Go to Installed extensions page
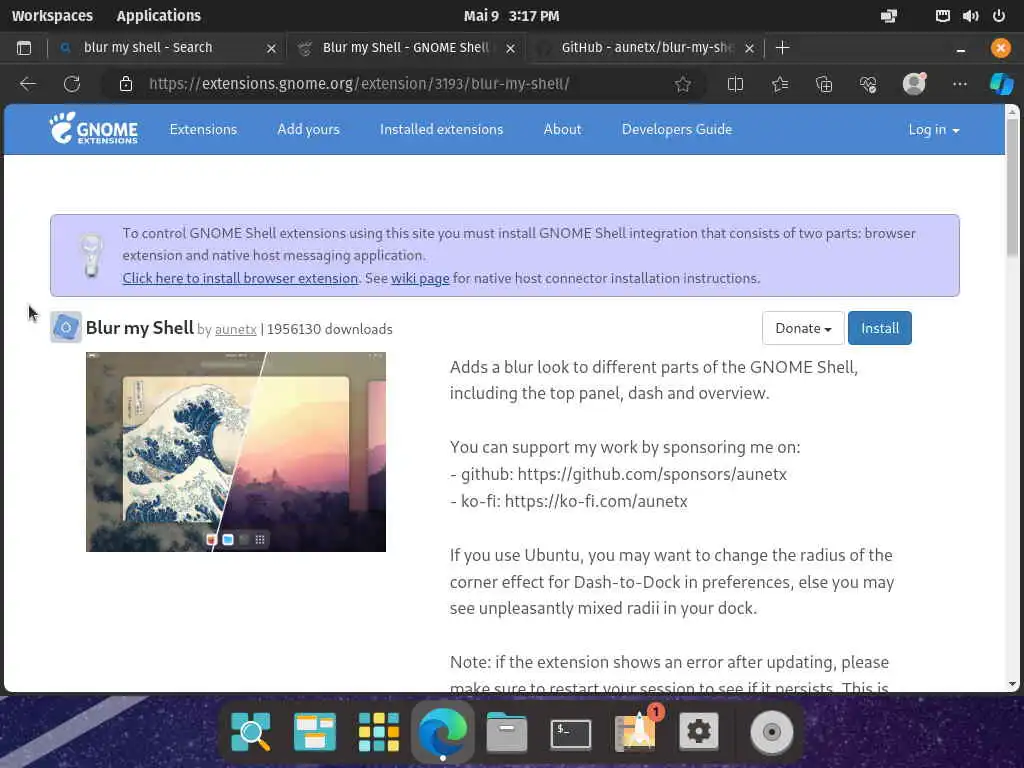 coord(441,129)
